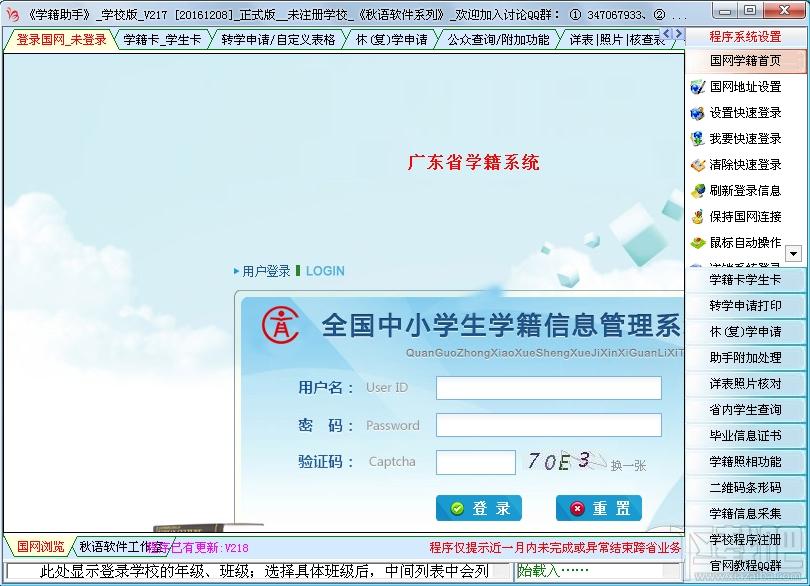Switch to 登录国网_未登录 tab
The height and width of the screenshot is (586, 810).
coord(61,39)
